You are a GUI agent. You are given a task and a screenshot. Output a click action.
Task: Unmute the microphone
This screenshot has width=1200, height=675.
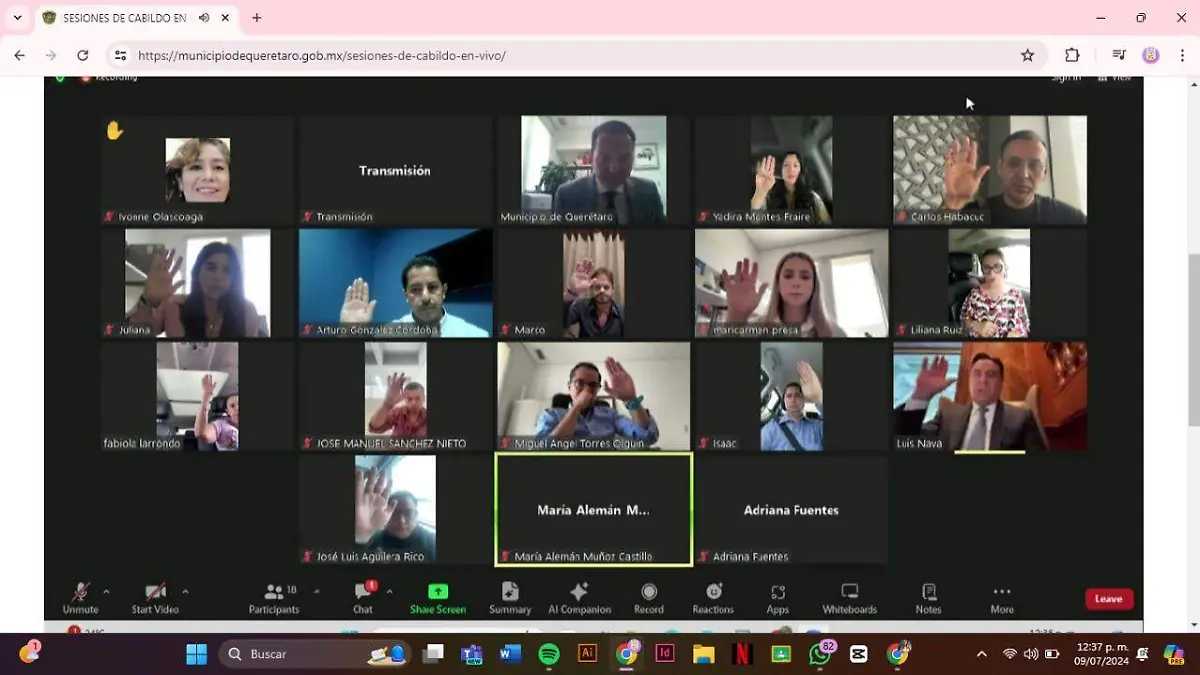[81, 592]
